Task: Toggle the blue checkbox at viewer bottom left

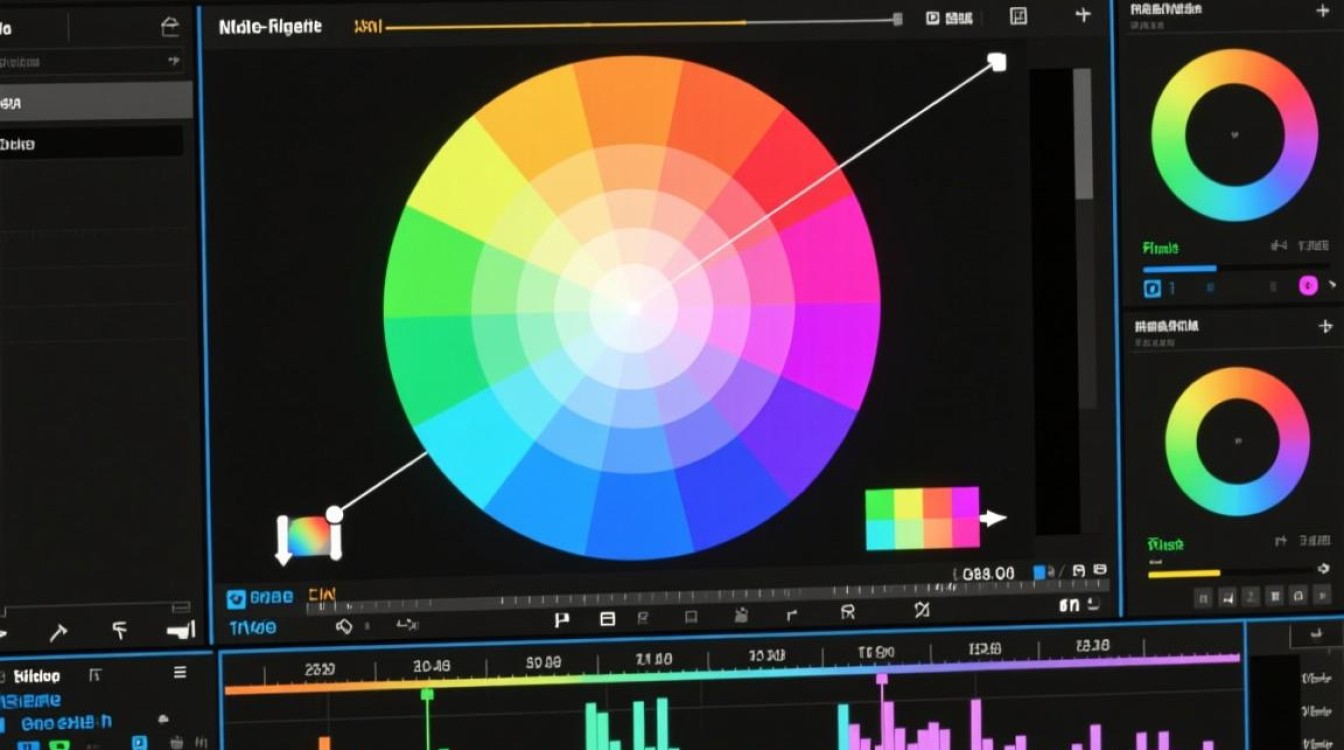Action: coord(236,599)
